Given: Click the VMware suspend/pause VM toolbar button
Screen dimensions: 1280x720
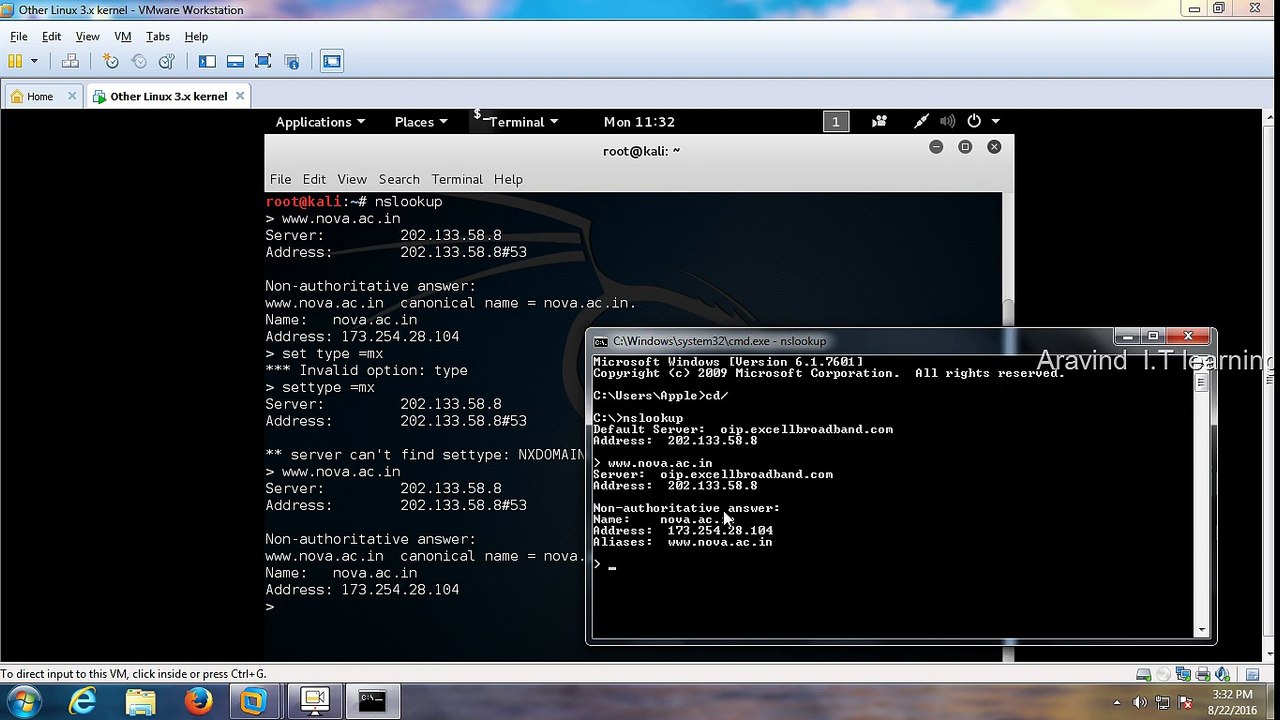Looking at the screenshot, I should click(15, 61).
